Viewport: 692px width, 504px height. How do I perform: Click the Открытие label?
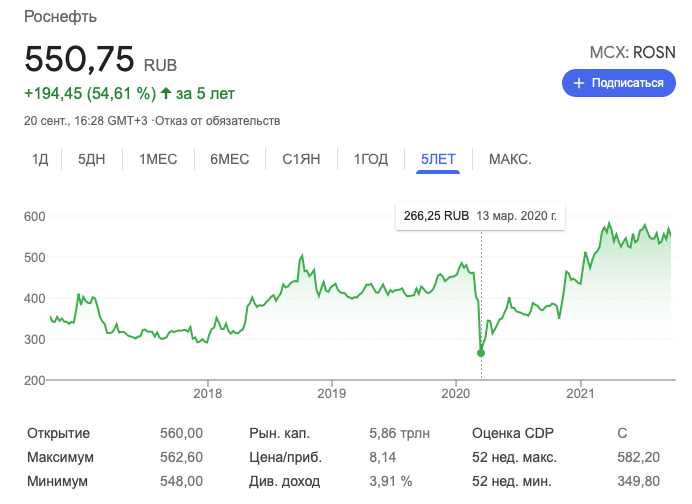(x=58, y=433)
